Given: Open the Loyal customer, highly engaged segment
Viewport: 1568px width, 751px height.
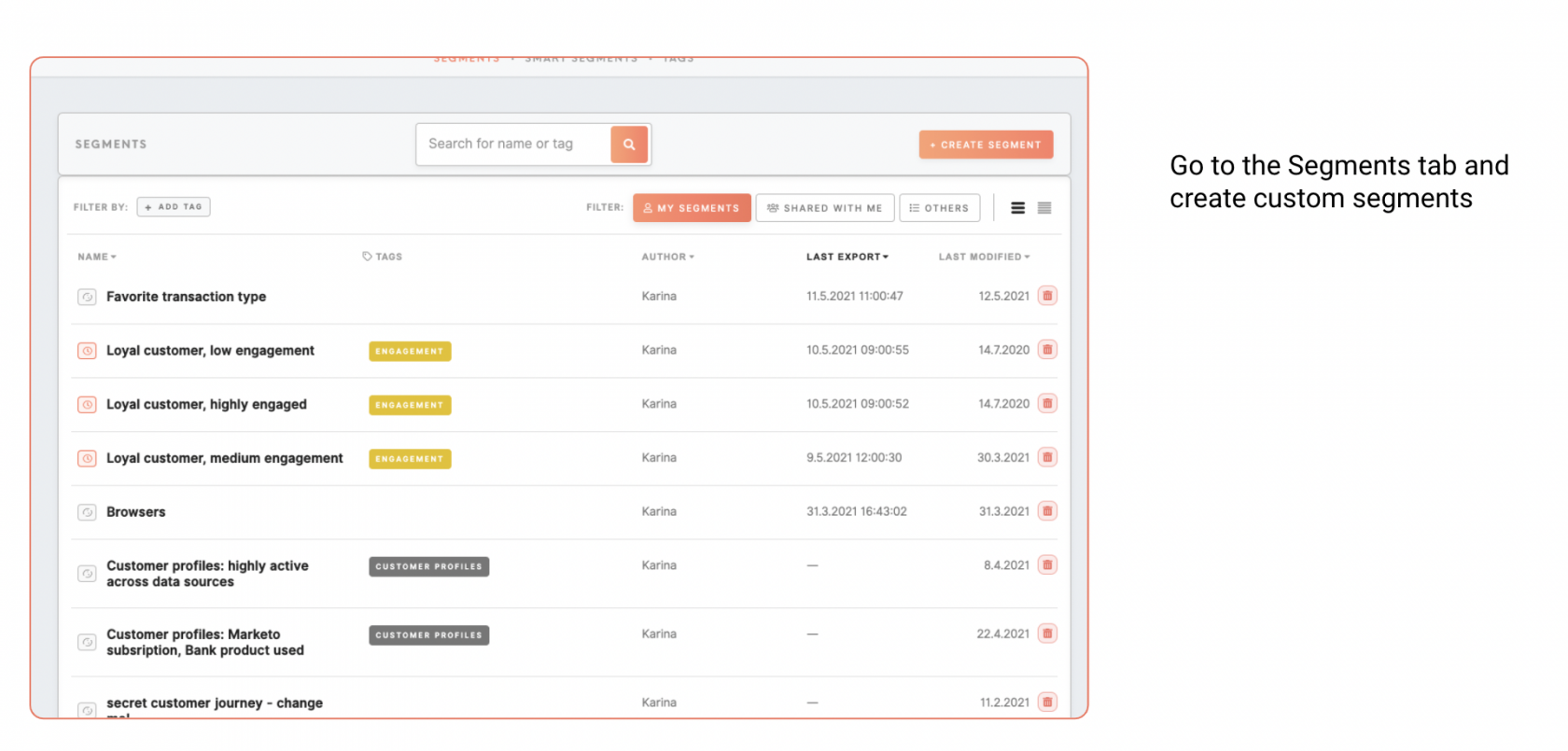Looking at the screenshot, I should point(206,405).
